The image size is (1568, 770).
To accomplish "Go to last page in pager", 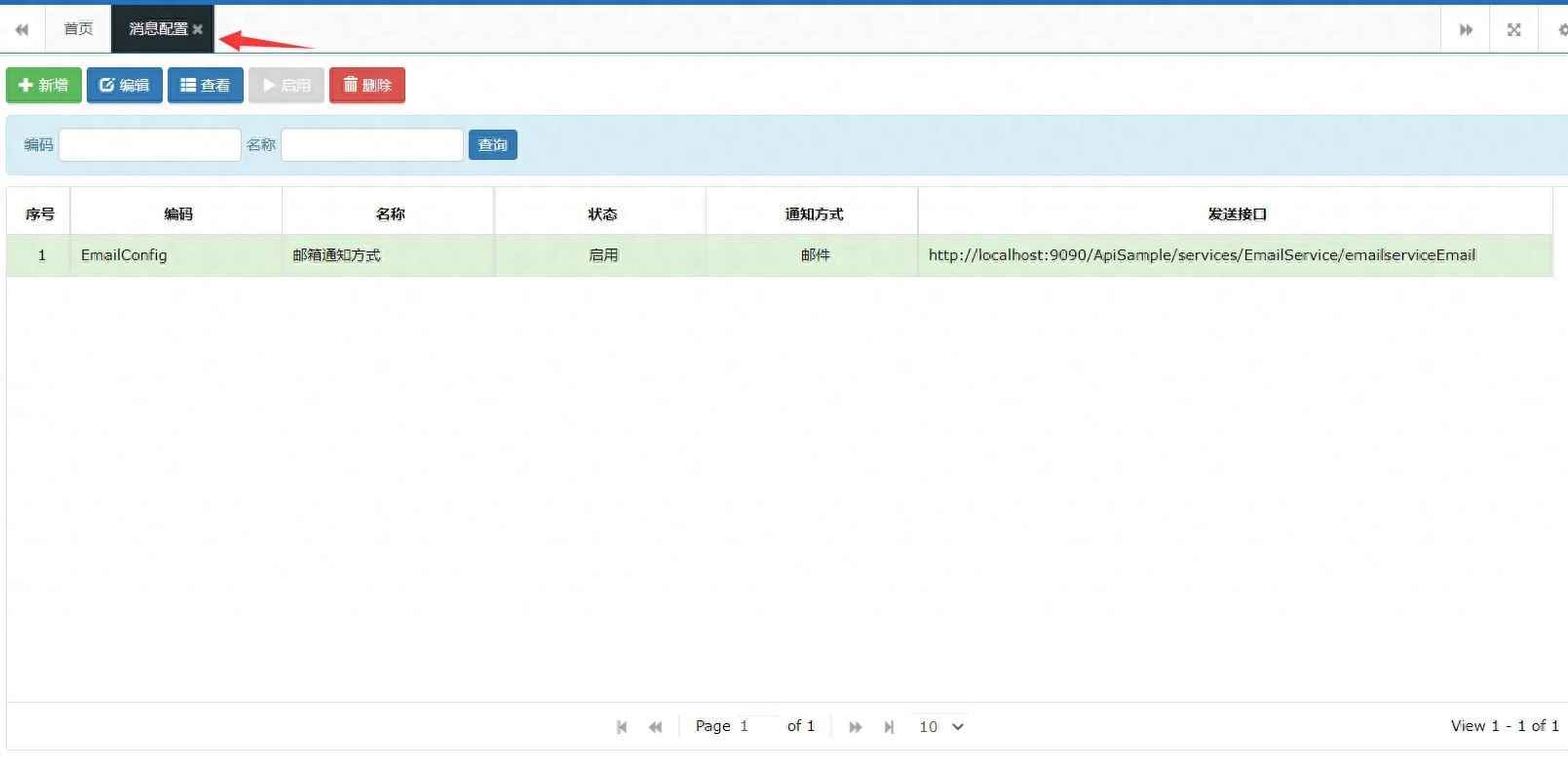I will tap(889, 726).
